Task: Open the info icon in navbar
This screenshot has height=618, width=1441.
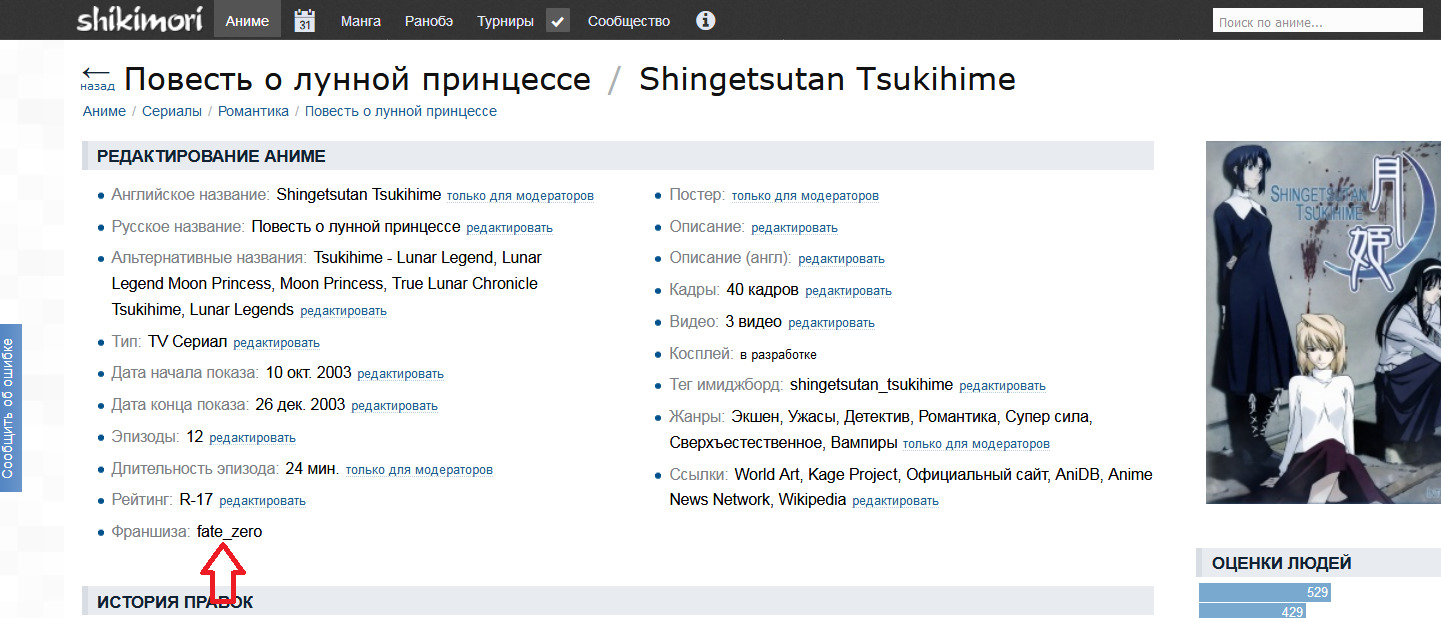Action: [x=705, y=21]
